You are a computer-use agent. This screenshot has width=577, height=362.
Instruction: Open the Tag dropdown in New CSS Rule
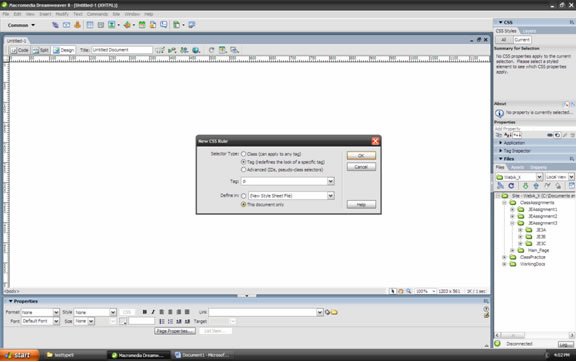pos(330,181)
